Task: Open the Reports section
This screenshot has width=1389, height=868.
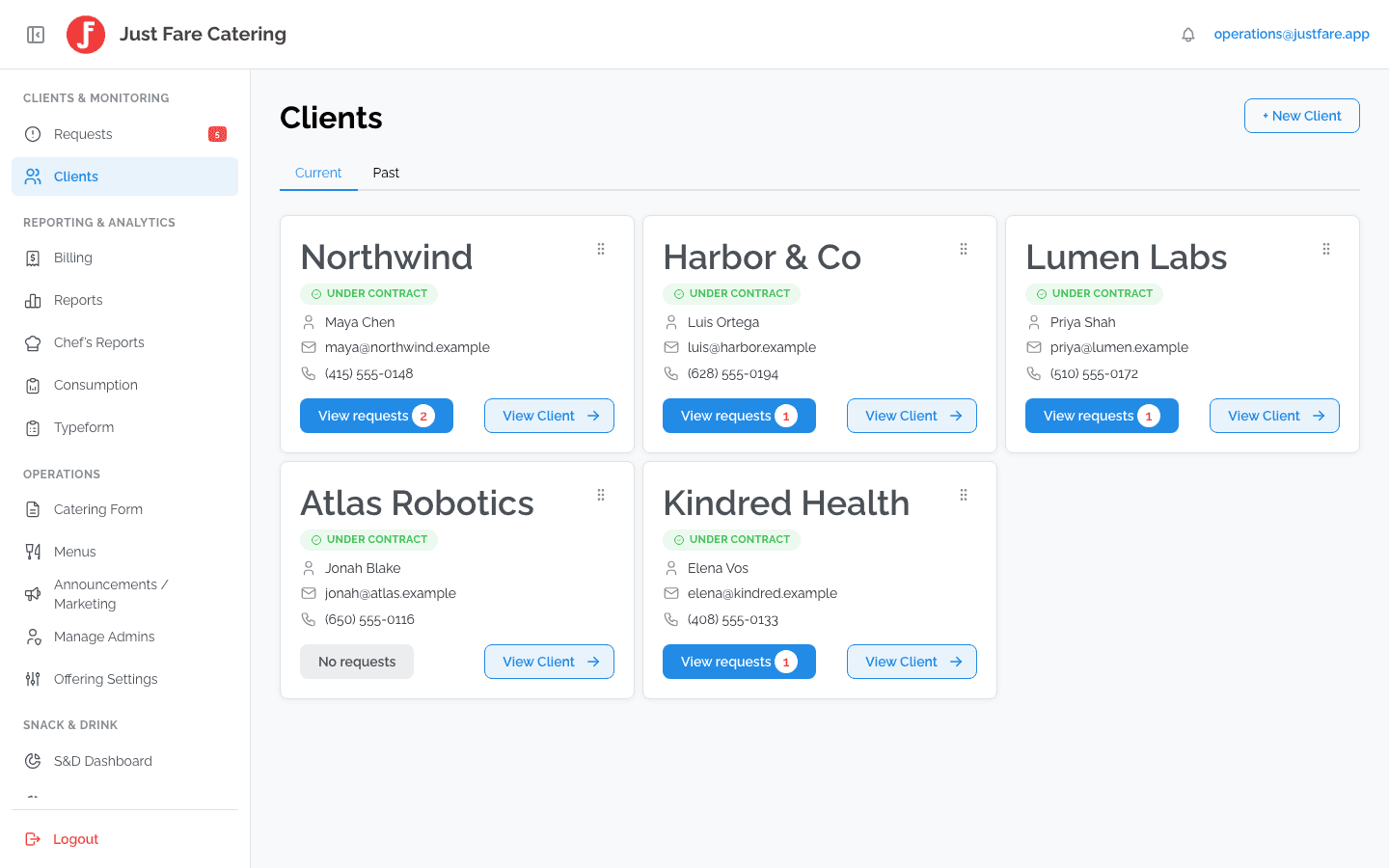Action: click(x=124, y=300)
